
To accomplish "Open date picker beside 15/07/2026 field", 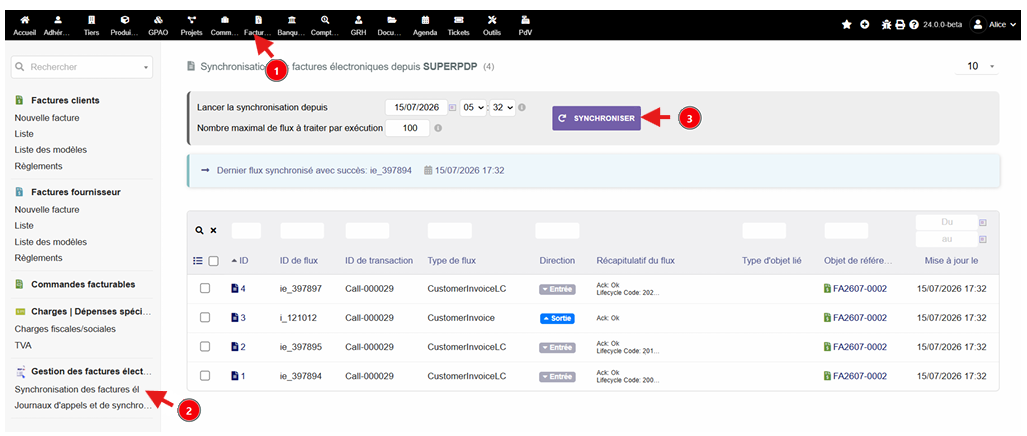I will click(452, 107).
